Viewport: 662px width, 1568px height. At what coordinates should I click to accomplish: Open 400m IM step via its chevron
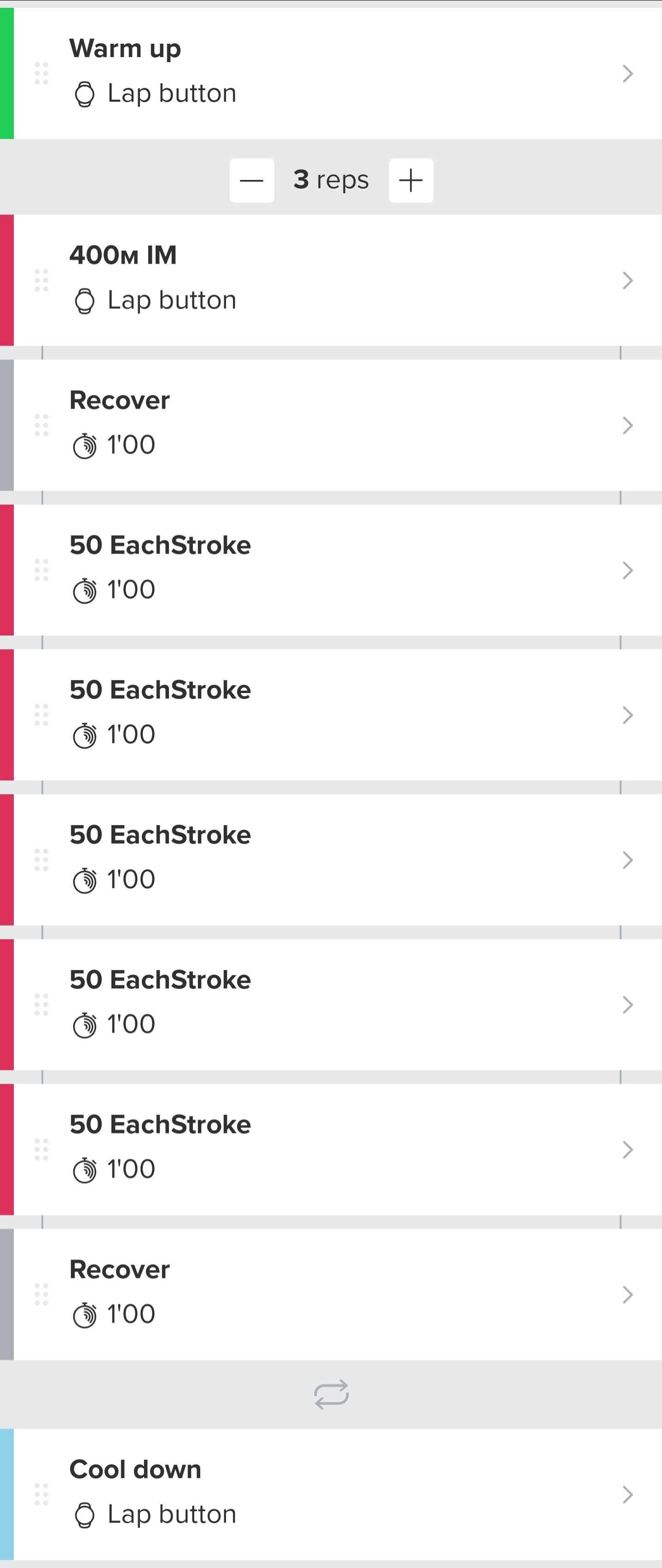628,280
